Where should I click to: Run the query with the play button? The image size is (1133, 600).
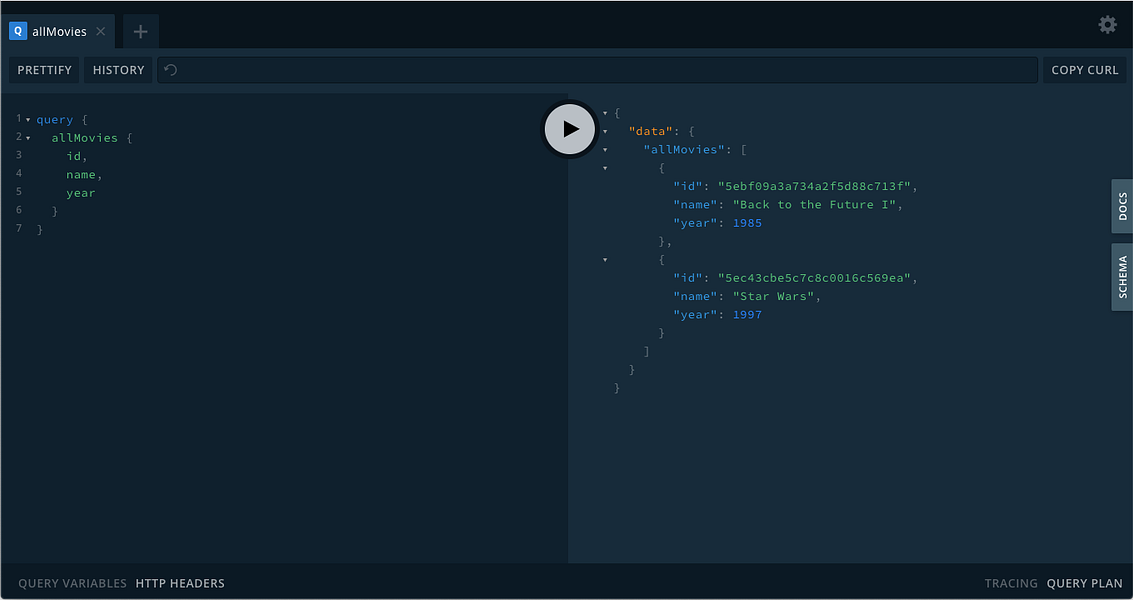click(x=570, y=129)
